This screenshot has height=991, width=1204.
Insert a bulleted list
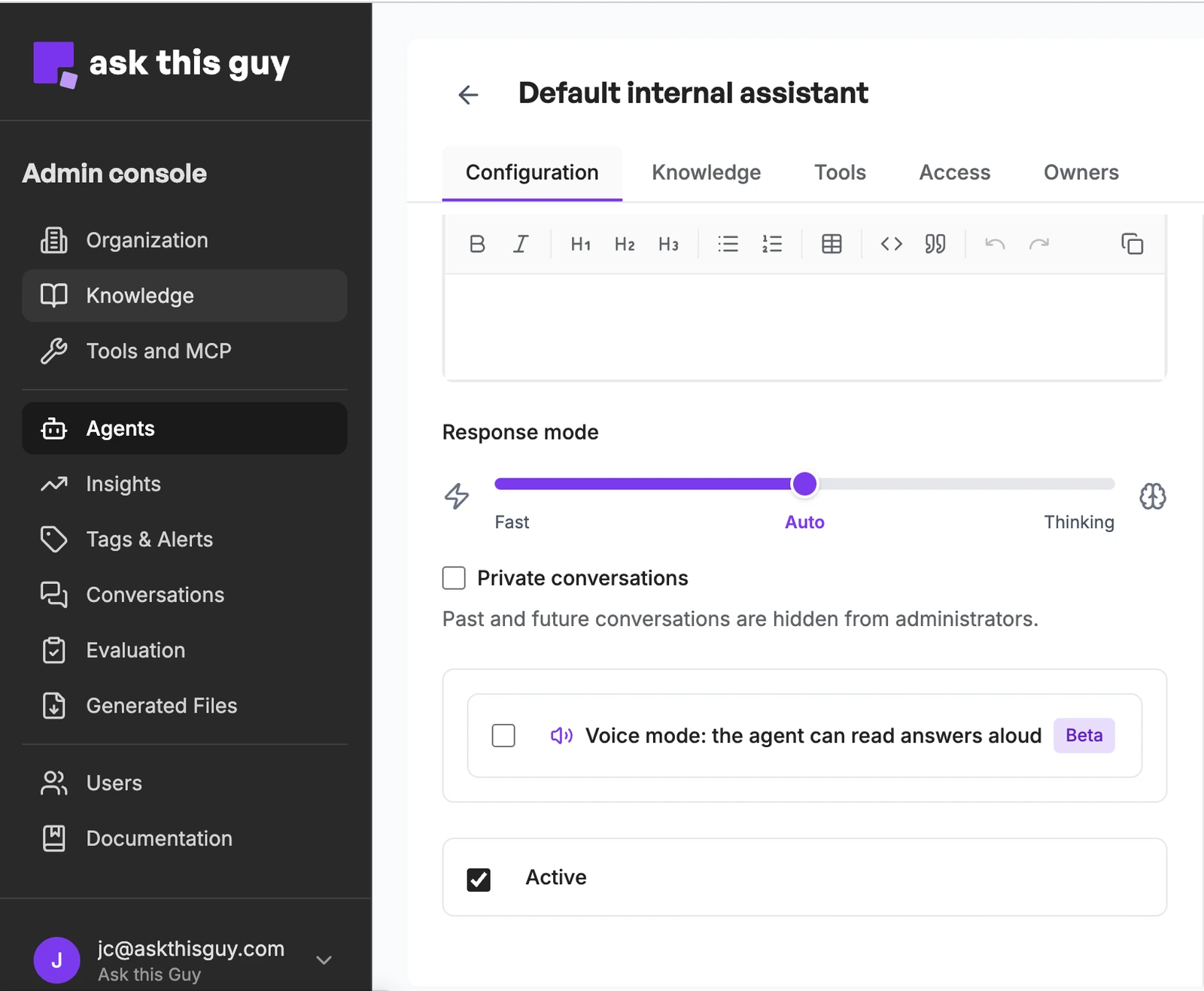[x=728, y=244]
